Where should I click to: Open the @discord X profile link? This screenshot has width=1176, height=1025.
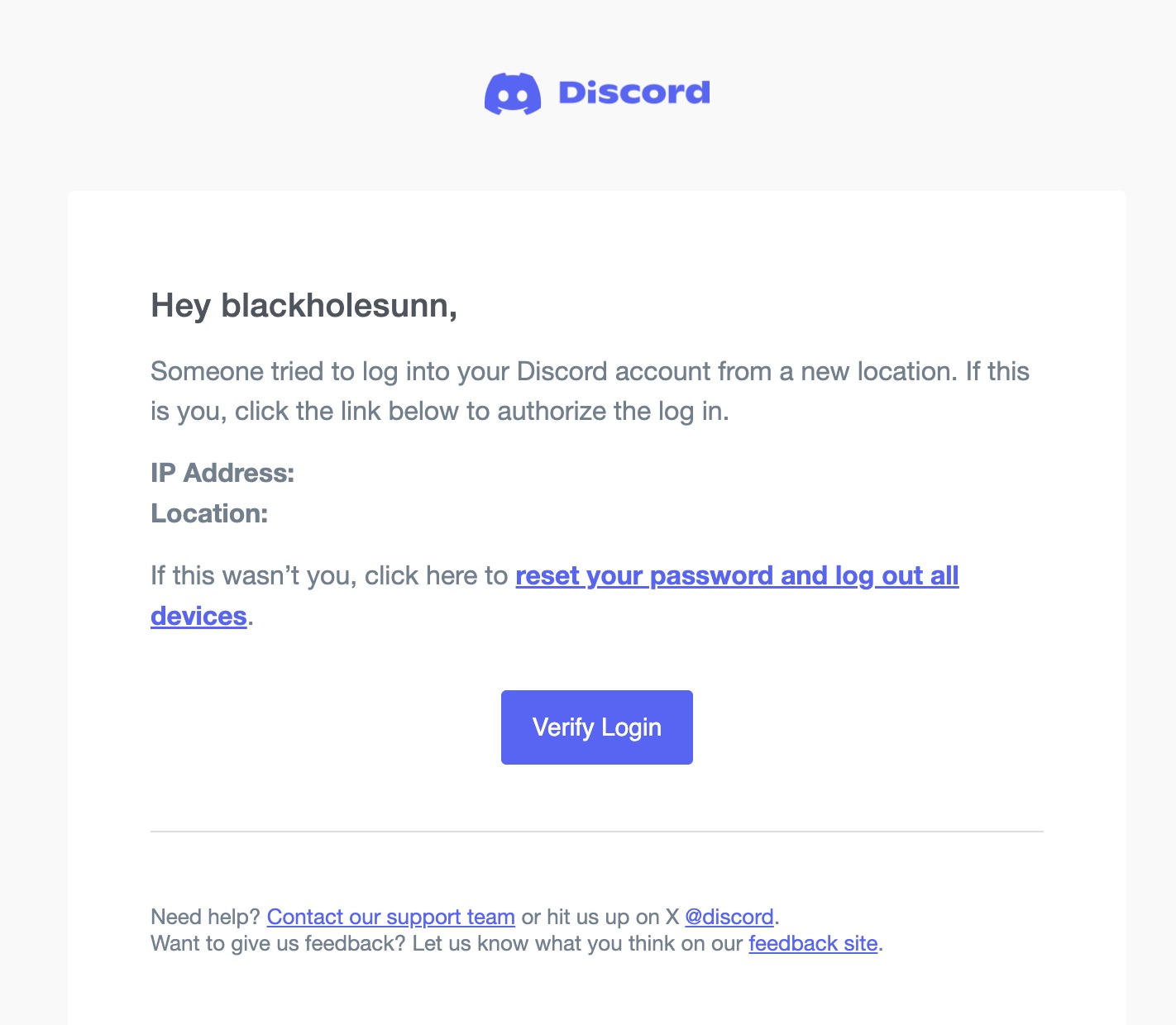[x=729, y=917]
